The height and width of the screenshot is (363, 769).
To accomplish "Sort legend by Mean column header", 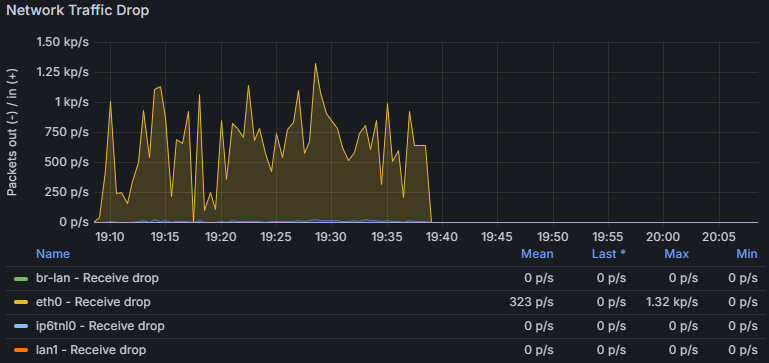I will point(537,254).
